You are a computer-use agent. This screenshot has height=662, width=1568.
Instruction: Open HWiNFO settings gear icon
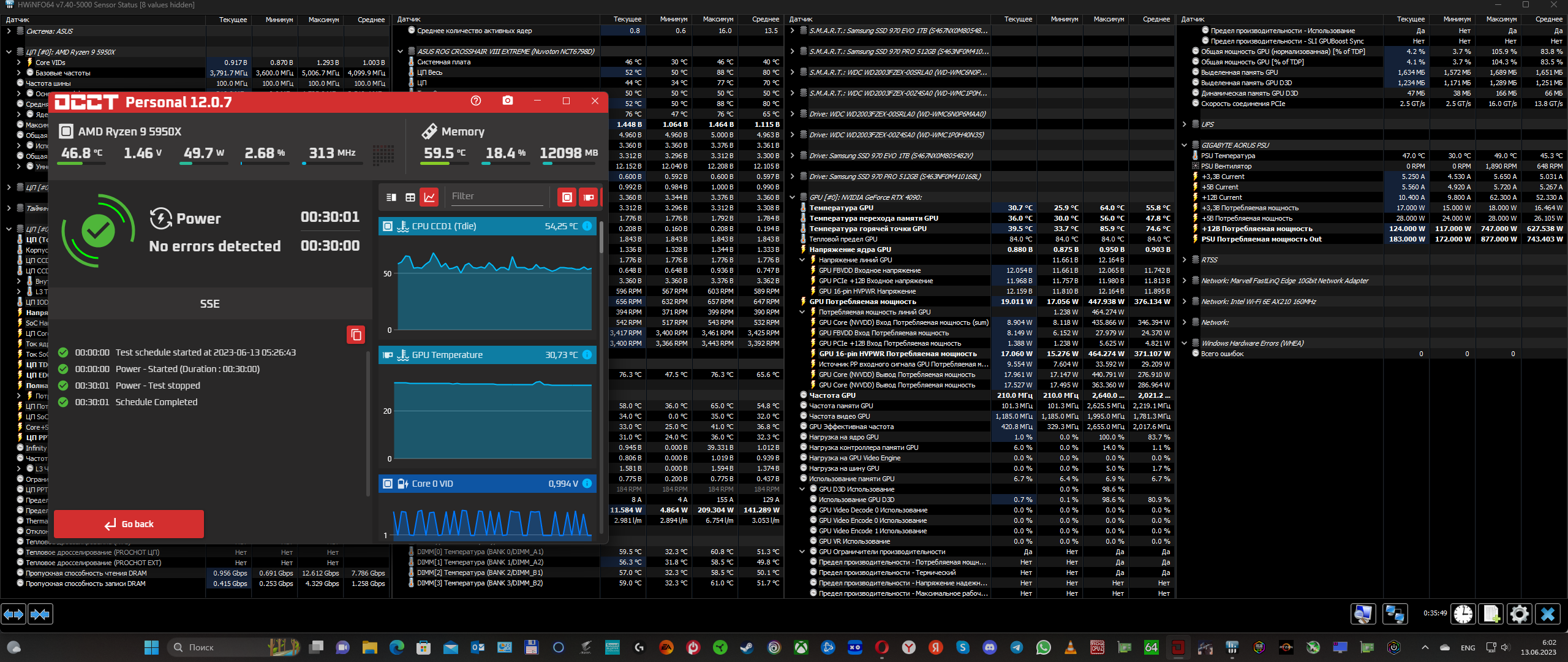pyautogui.click(x=1520, y=614)
